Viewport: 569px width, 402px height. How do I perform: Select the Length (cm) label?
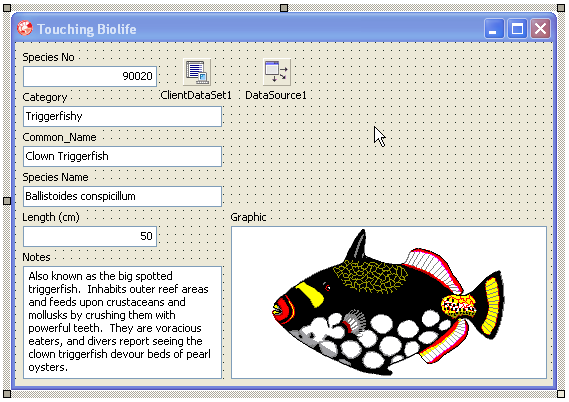tap(51, 217)
